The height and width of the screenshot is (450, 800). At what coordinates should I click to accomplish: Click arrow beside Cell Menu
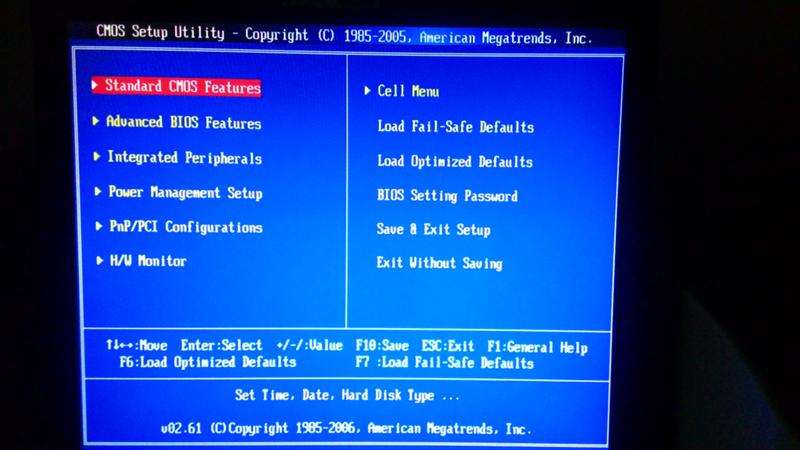point(367,90)
